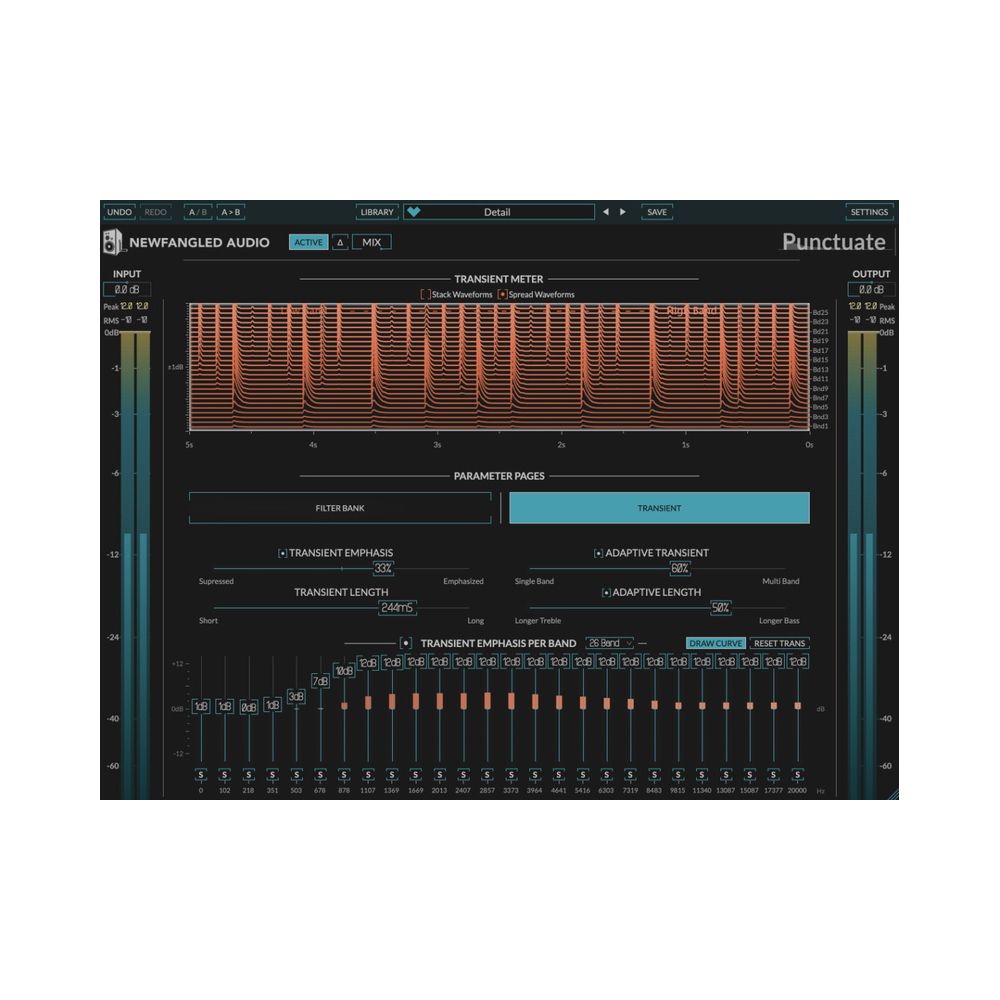Click the delta listen button

pyautogui.click(x=339, y=242)
